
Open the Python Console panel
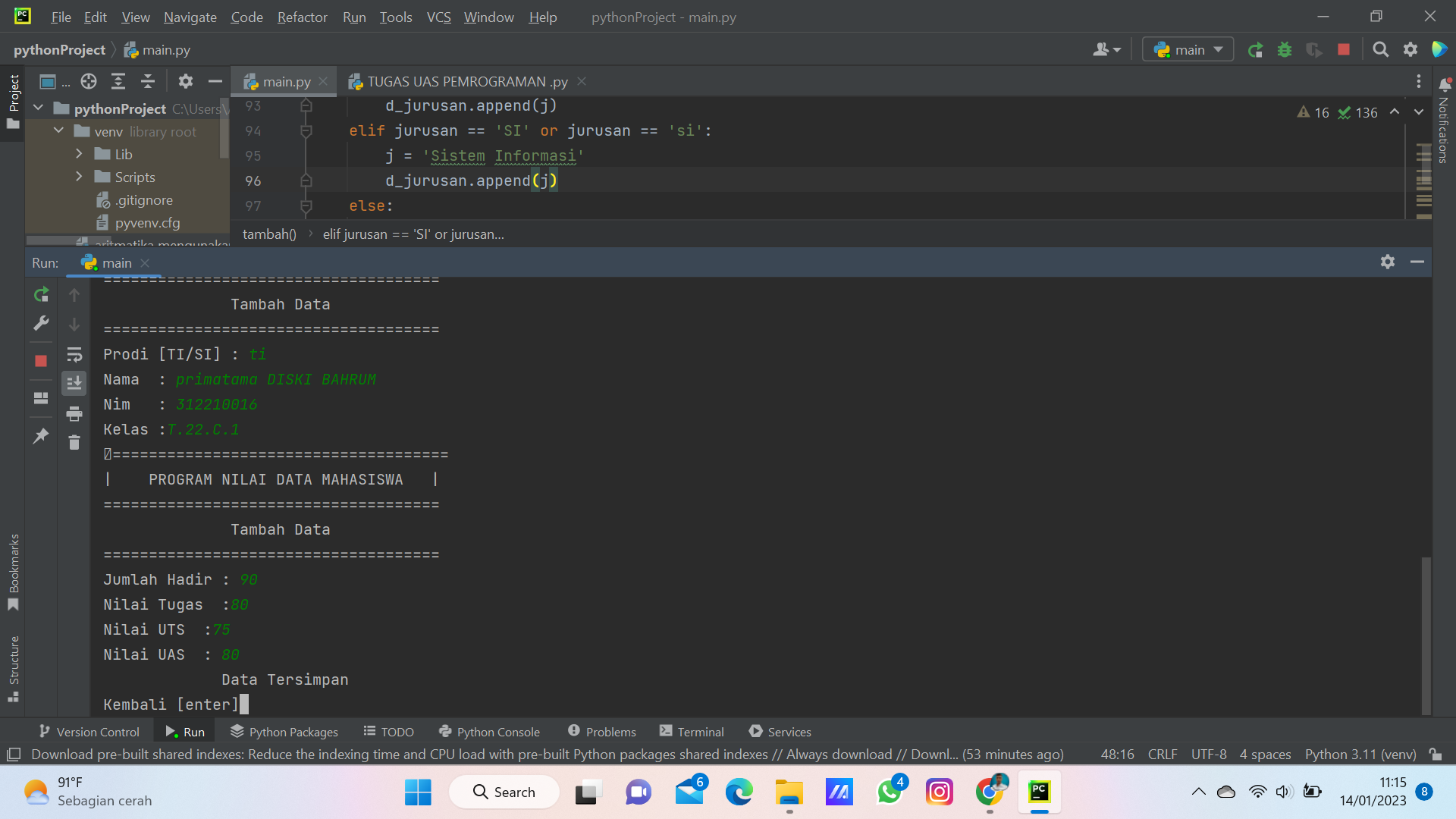489,731
